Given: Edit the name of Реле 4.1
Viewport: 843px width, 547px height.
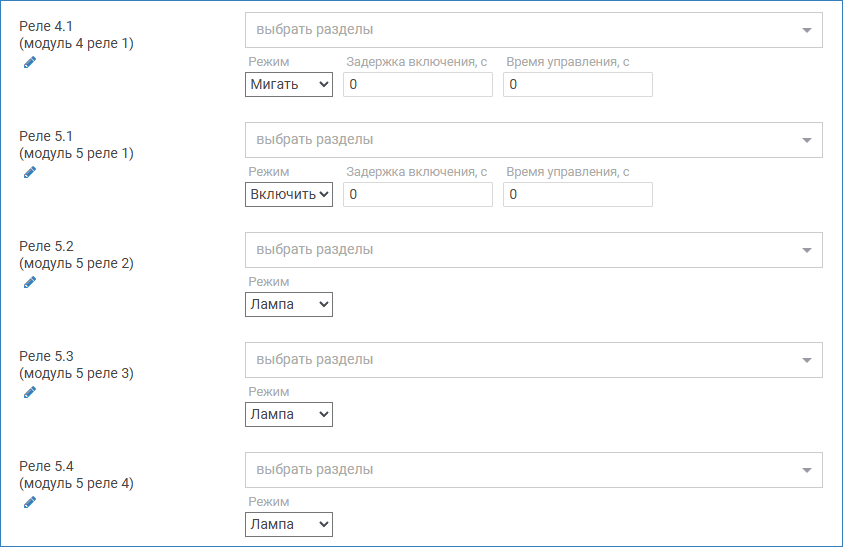Looking at the screenshot, I should [x=30, y=62].
